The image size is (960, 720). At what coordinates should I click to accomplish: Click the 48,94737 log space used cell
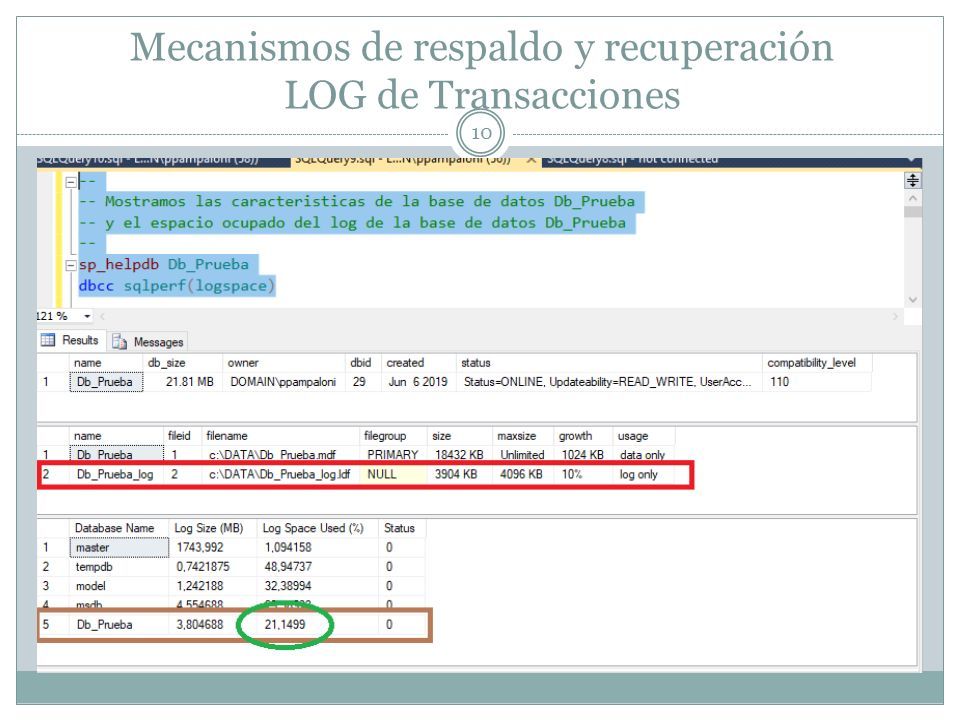point(317,567)
